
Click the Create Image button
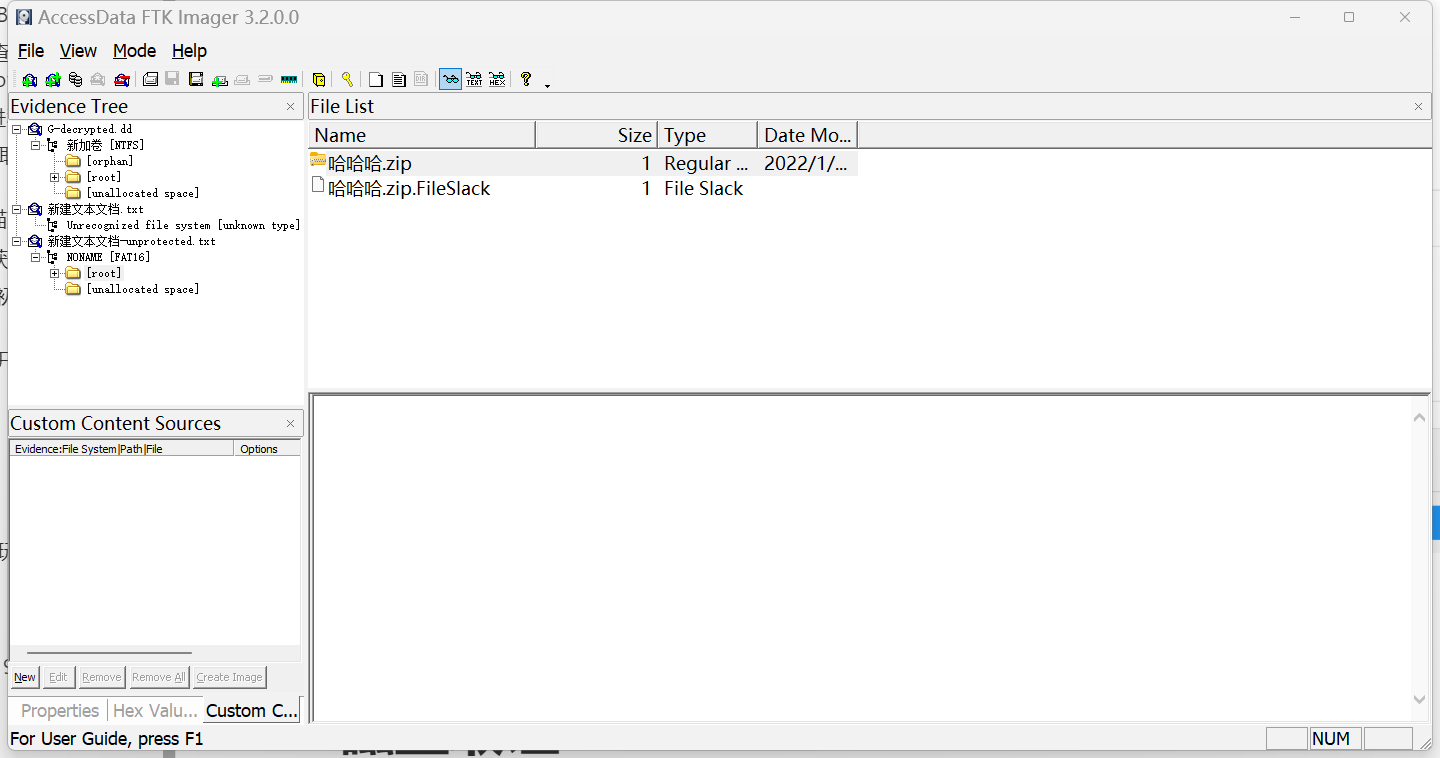click(229, 677)
